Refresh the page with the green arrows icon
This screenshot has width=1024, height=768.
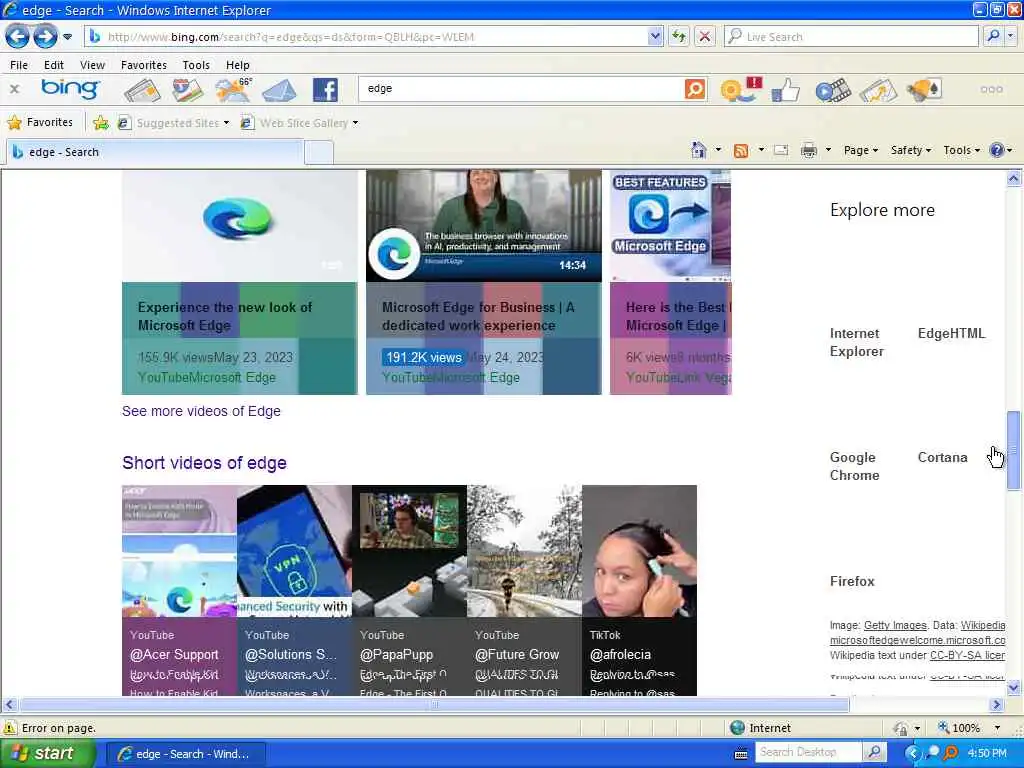(x=679, y=37)
